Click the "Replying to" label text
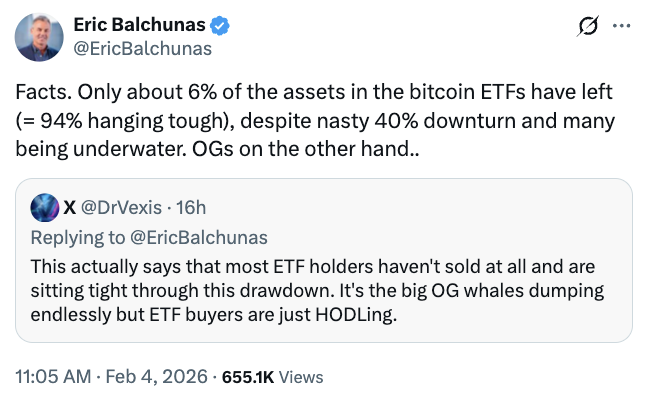The width and height of the screenshot is (650, 404). [81, 236]
